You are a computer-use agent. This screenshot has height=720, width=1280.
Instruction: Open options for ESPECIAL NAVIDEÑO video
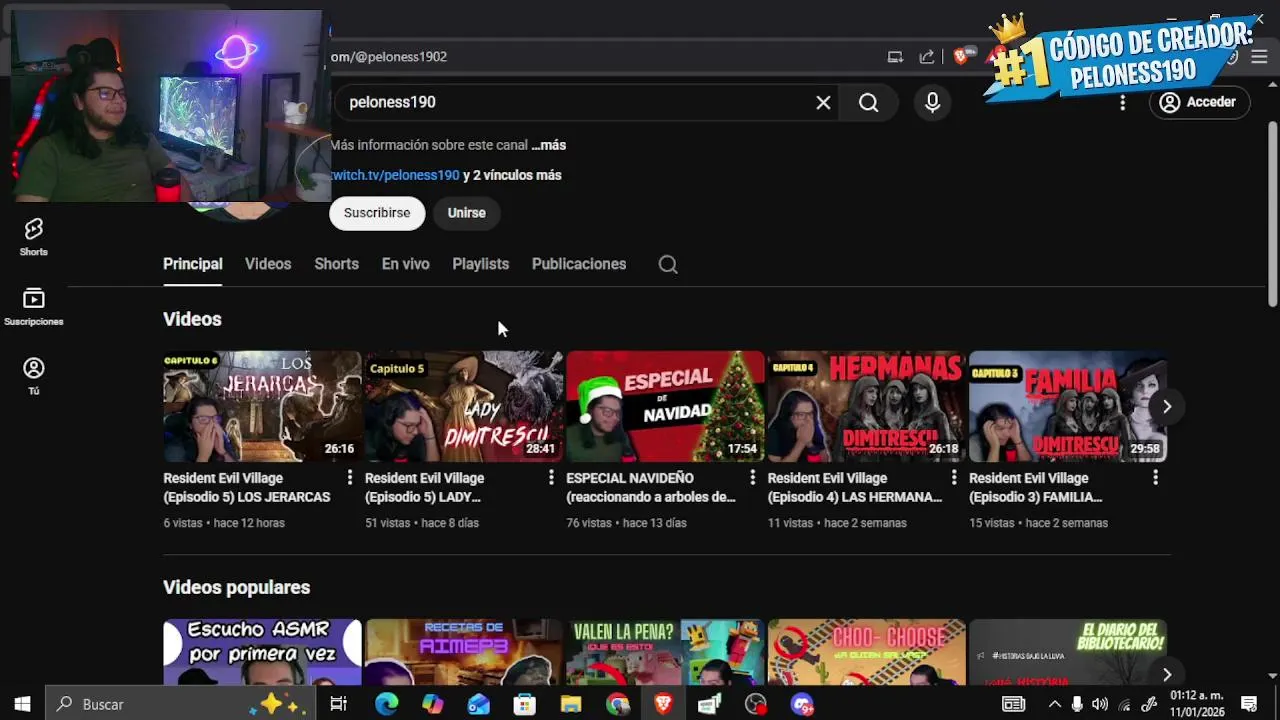point(753,478)
